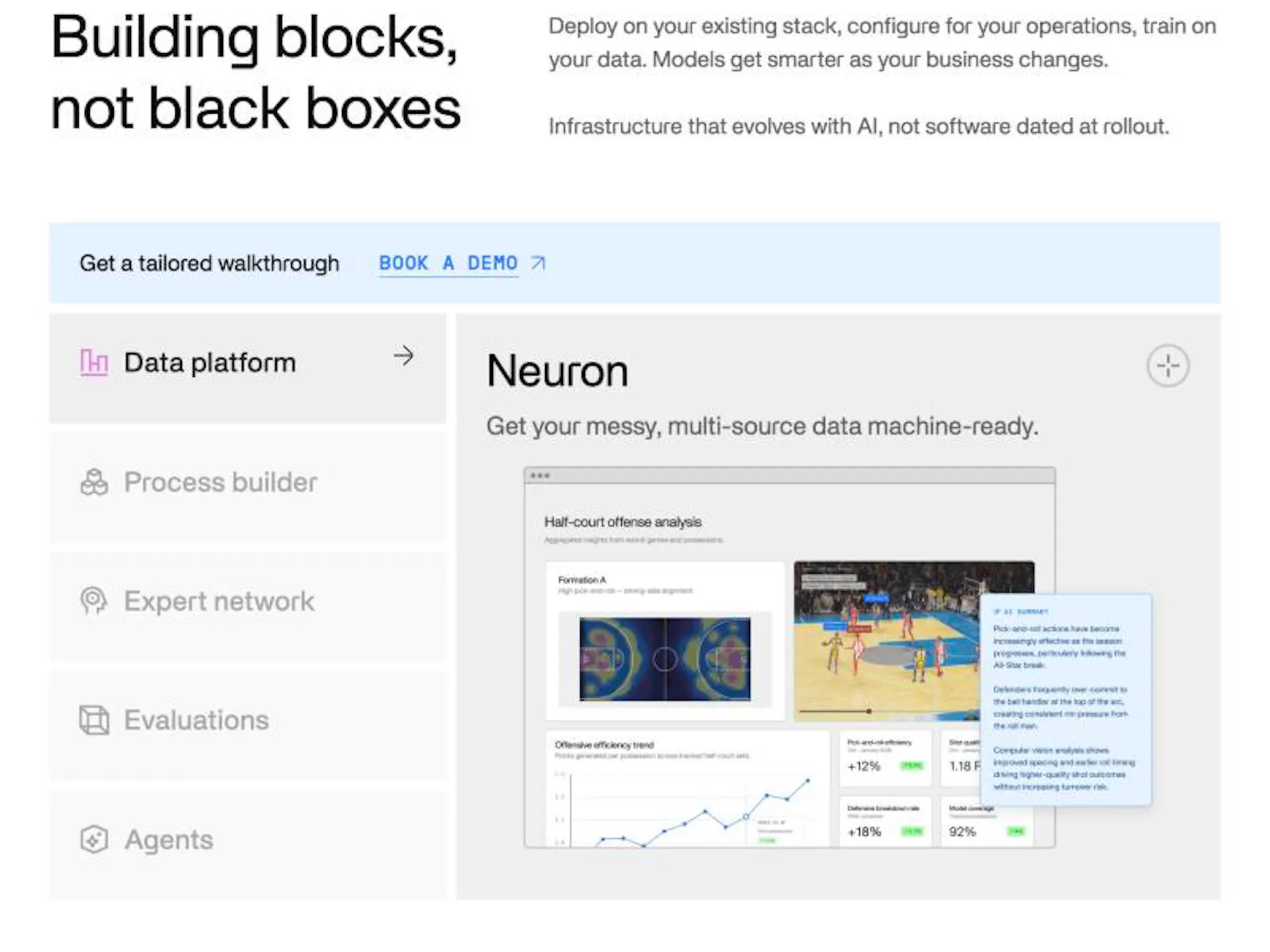
Task: Click the BOOK A DEMO link
Action: coord(448,263)
